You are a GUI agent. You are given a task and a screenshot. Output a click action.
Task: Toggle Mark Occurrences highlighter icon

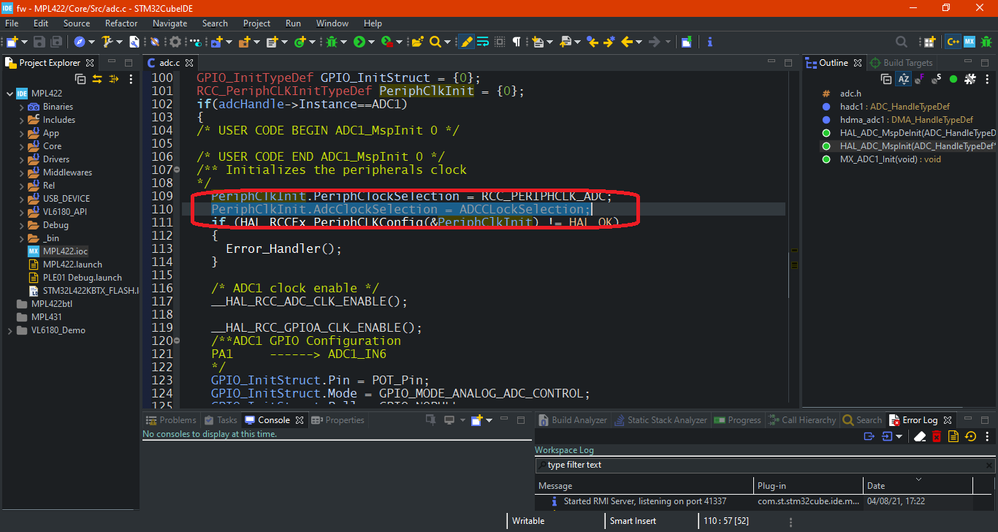click(466, 42)
